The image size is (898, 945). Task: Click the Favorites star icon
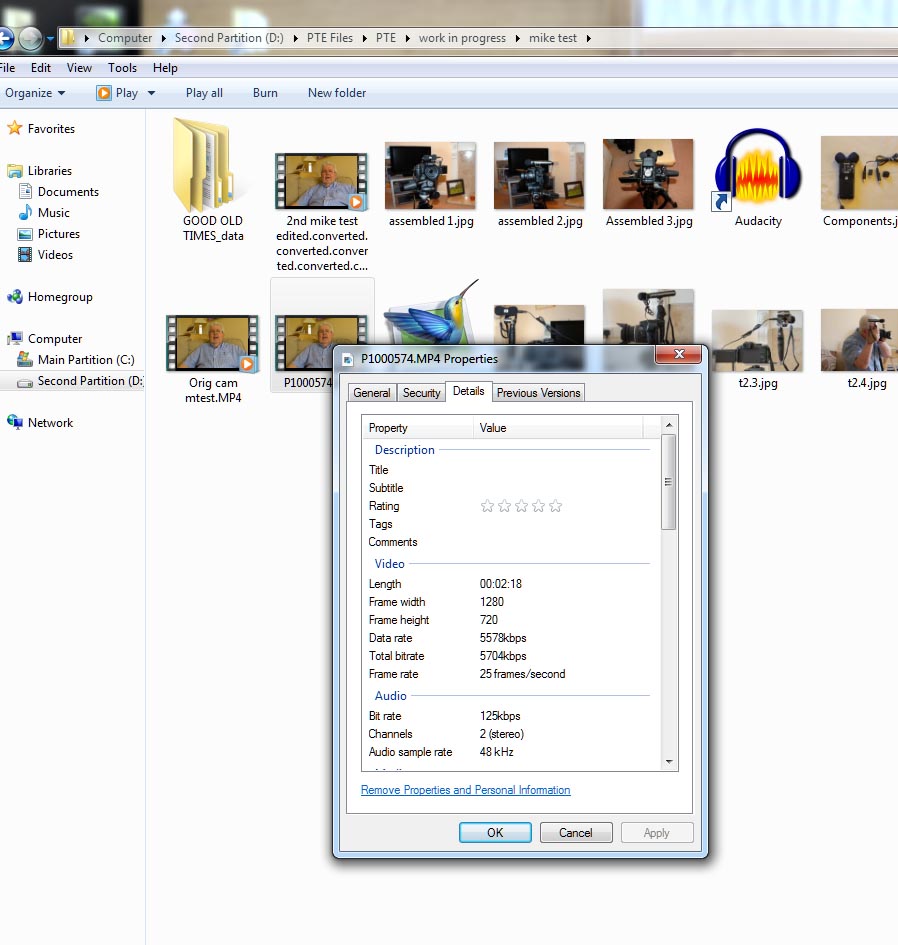point(15,129)
